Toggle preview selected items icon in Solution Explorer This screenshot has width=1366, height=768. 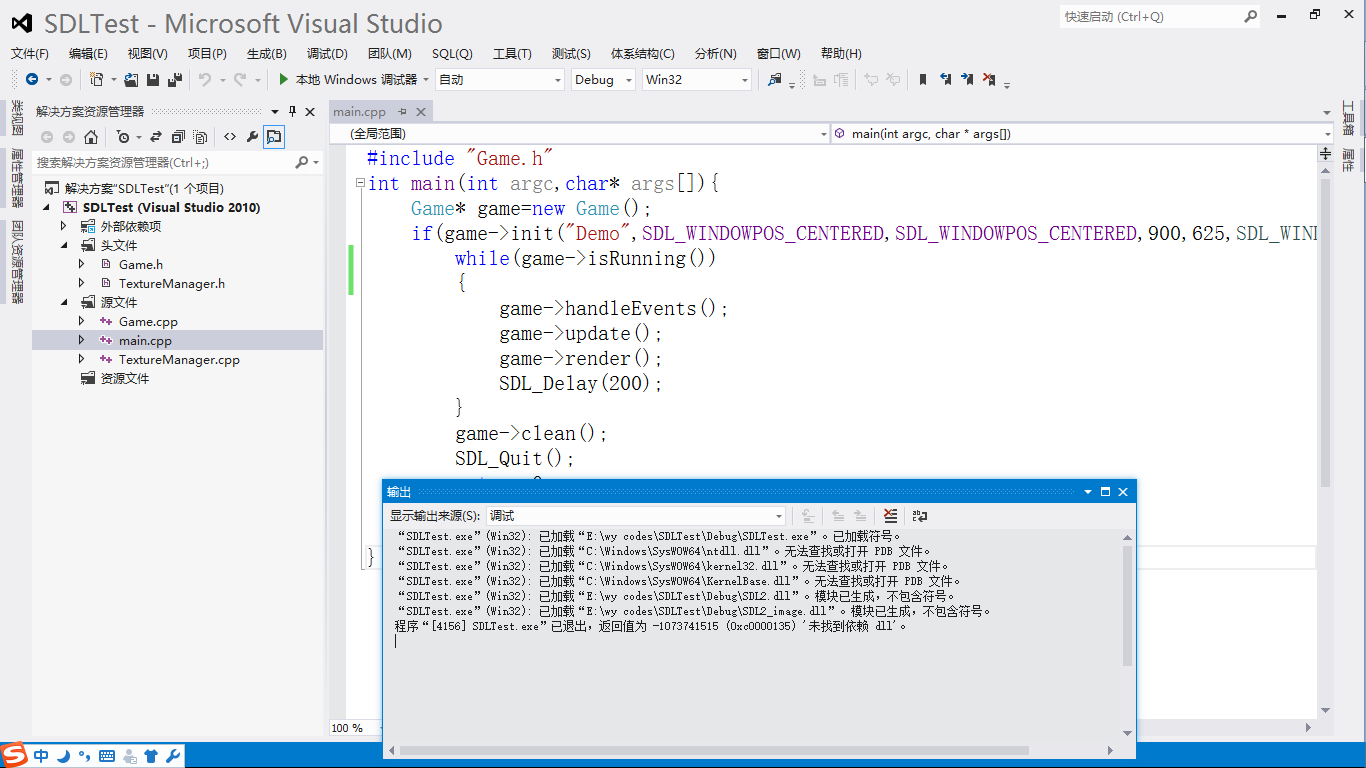[273, 137]
